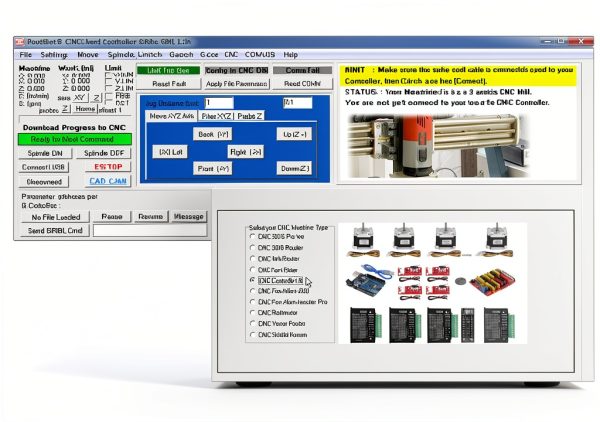Click the Jog Distance input field

(x=219, y=103)
